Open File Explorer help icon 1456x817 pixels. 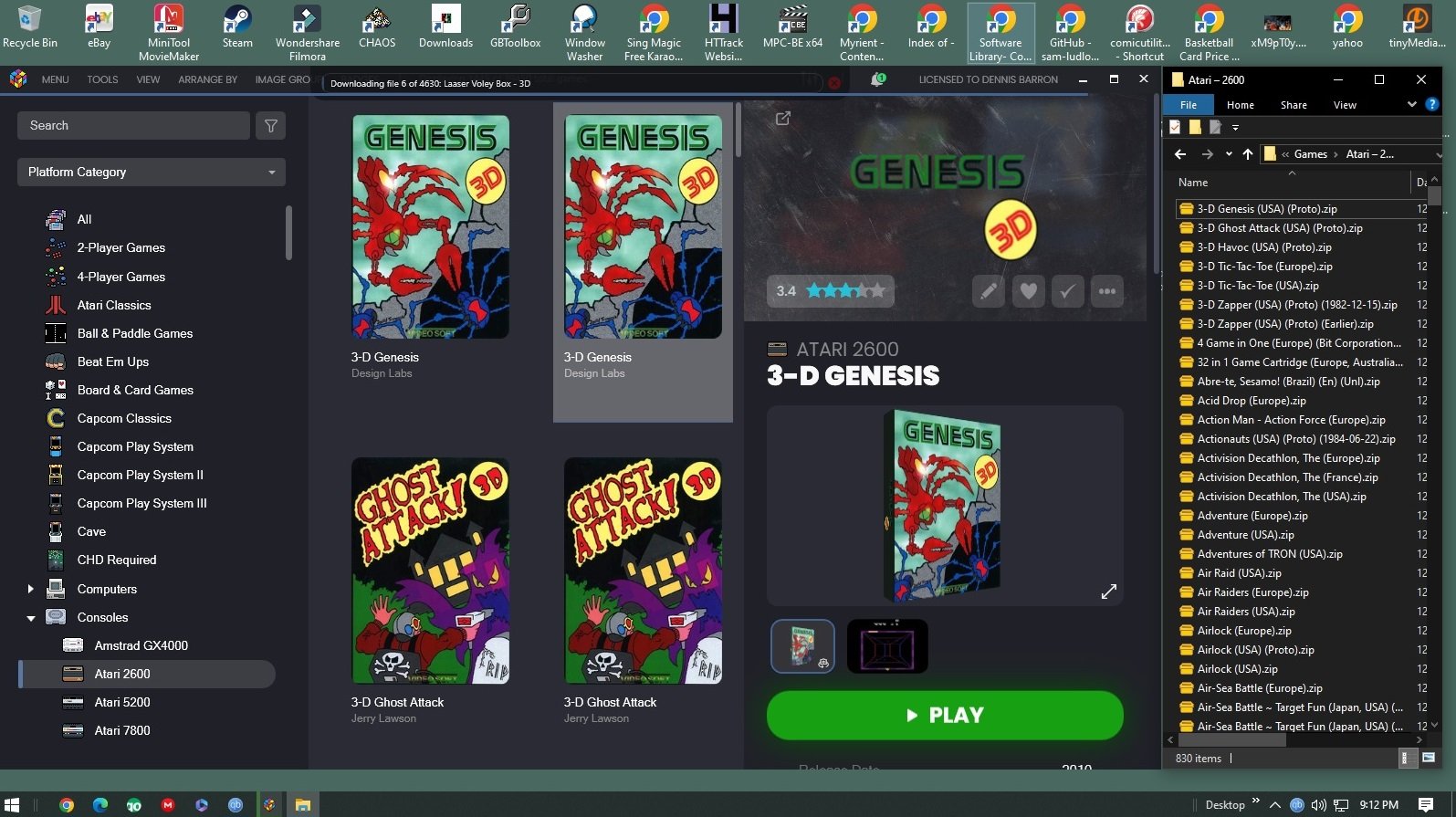point(1432,105)
